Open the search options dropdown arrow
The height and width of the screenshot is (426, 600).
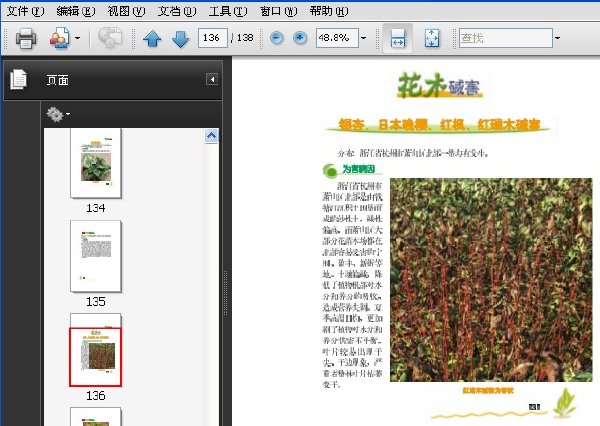coord(558,38)
